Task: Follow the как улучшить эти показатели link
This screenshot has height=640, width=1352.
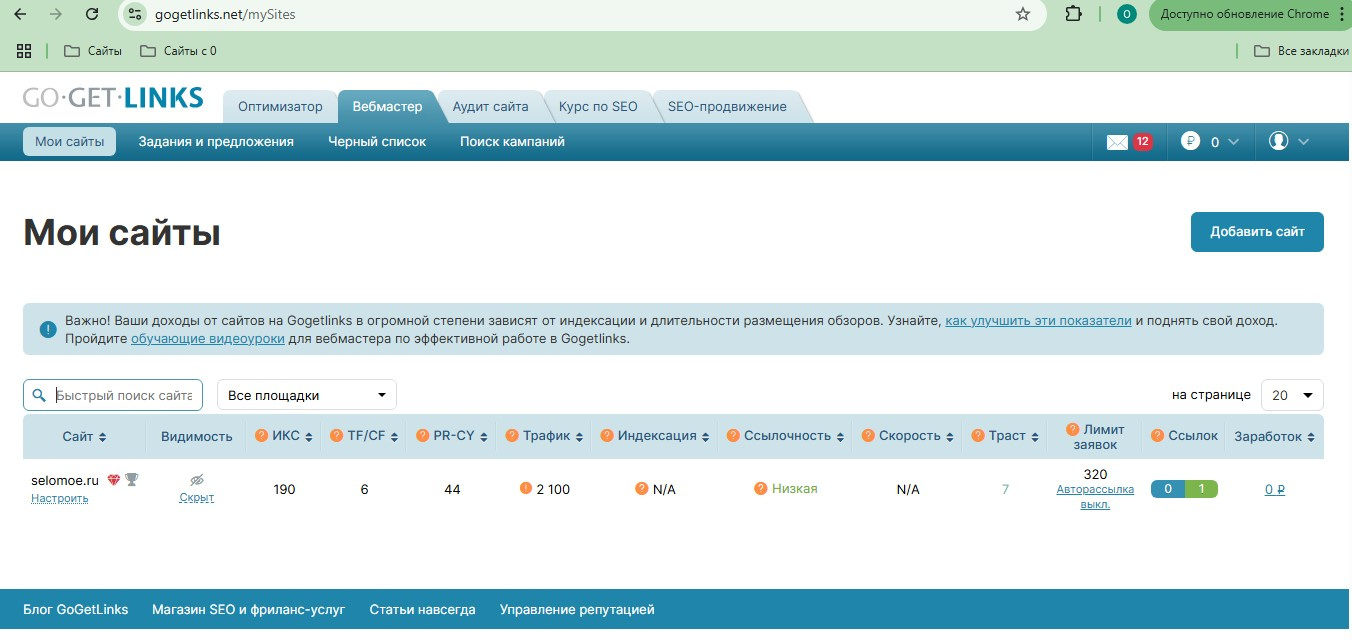Action: point(1038,321)
